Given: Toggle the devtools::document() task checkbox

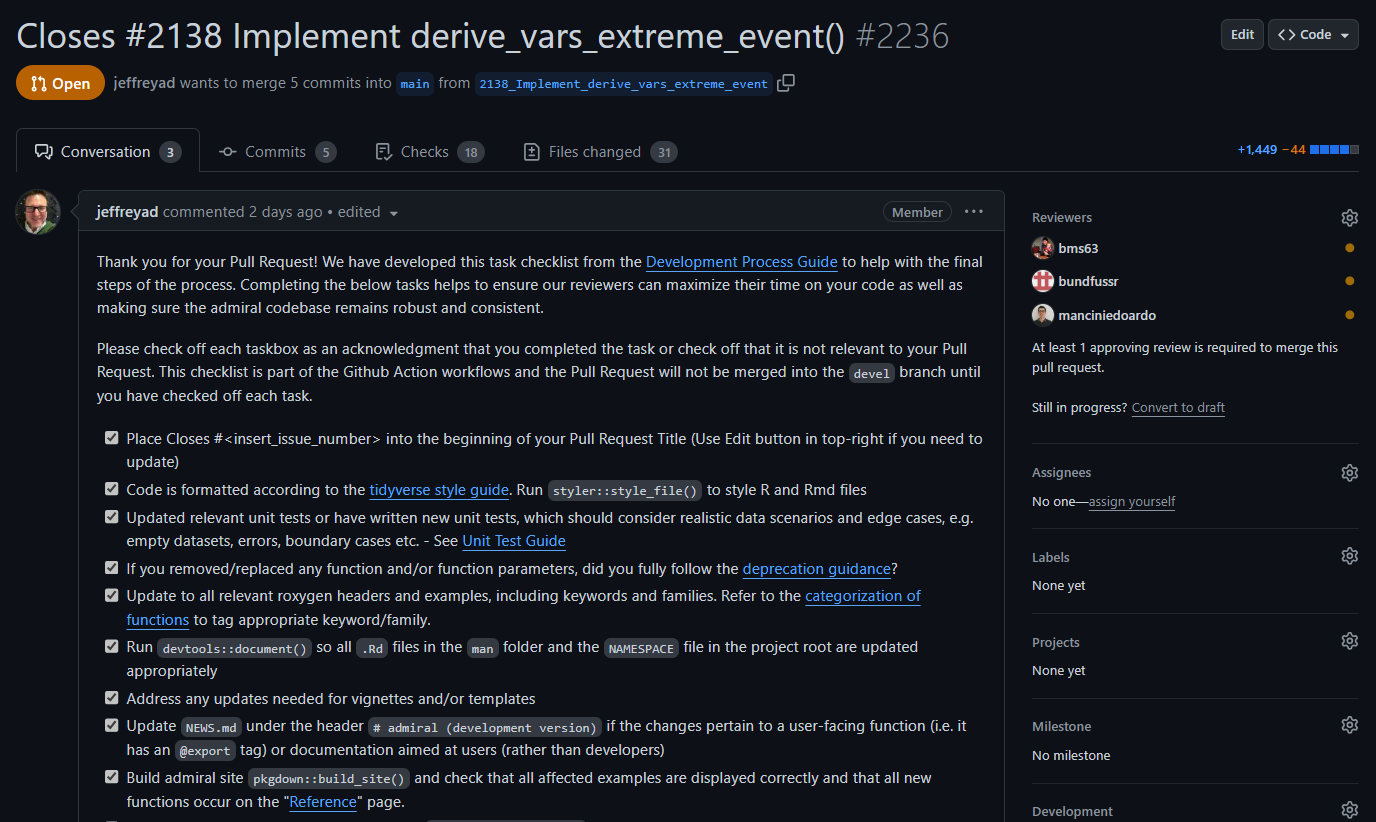Looking at the screenshot, I should (112, 646).
